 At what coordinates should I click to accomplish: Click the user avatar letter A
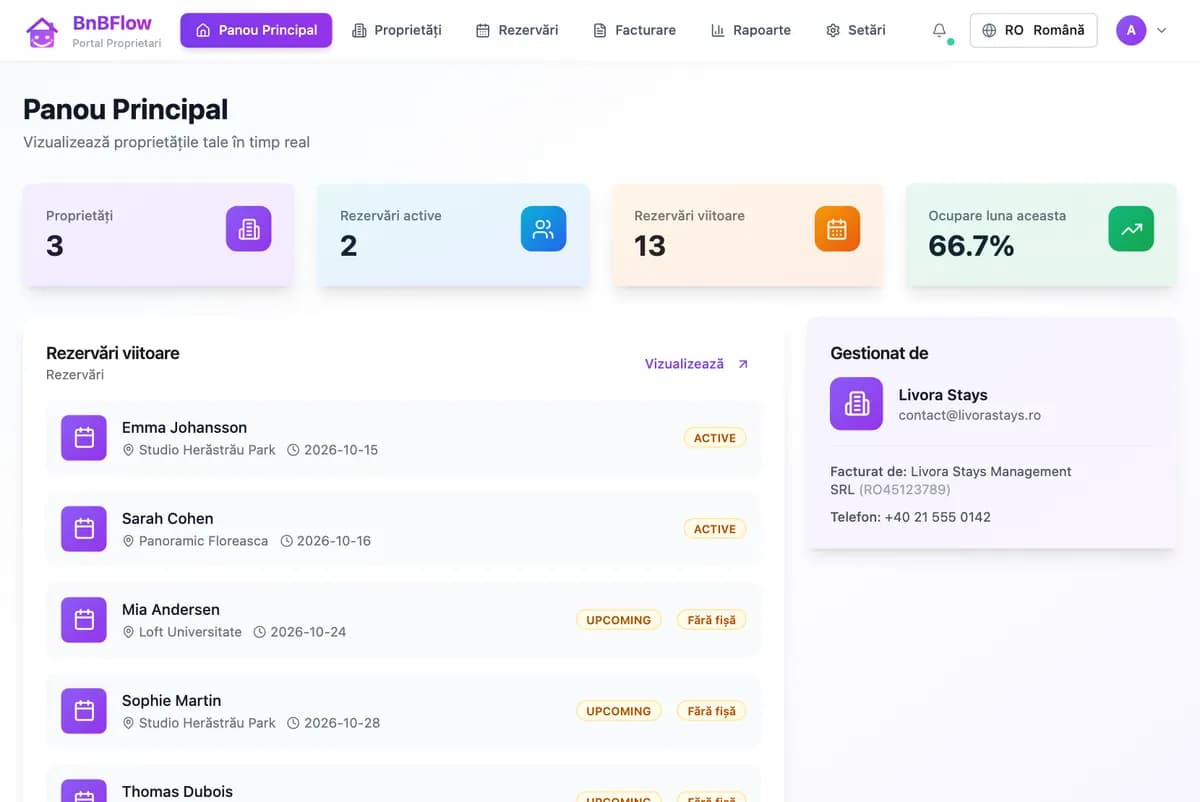click(x=1131, y=30)
